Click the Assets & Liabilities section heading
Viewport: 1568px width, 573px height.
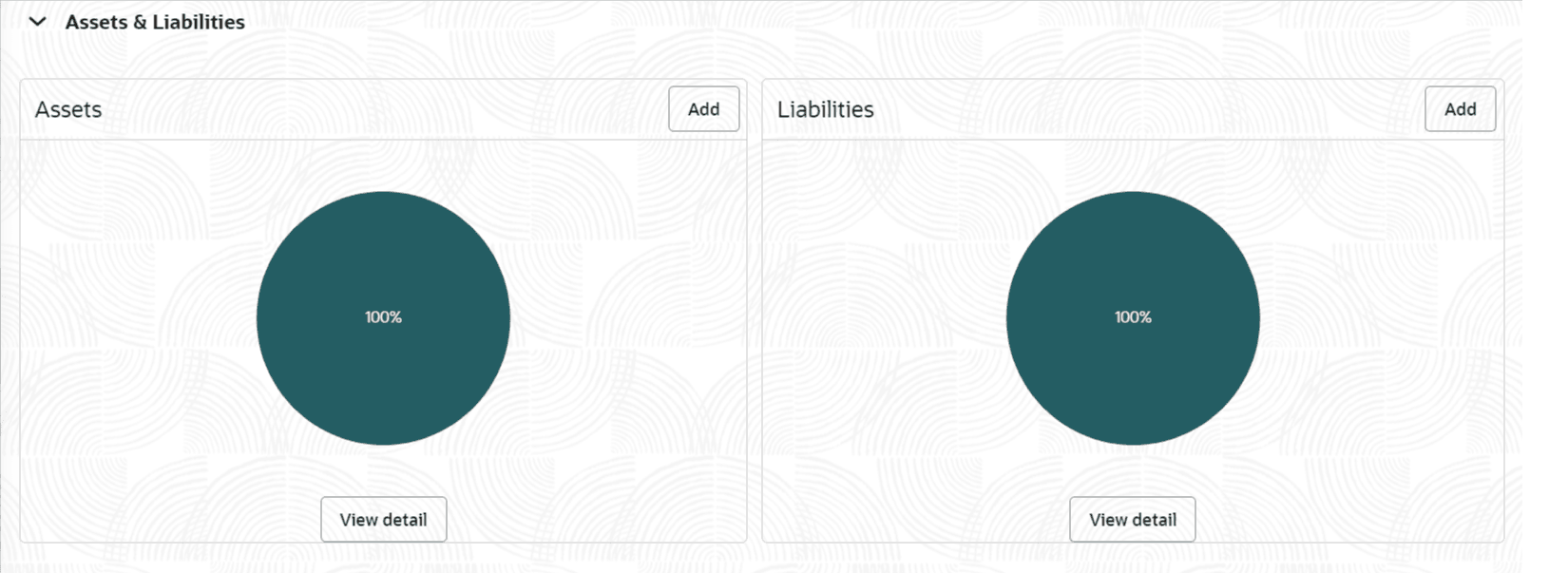[155, 22]
